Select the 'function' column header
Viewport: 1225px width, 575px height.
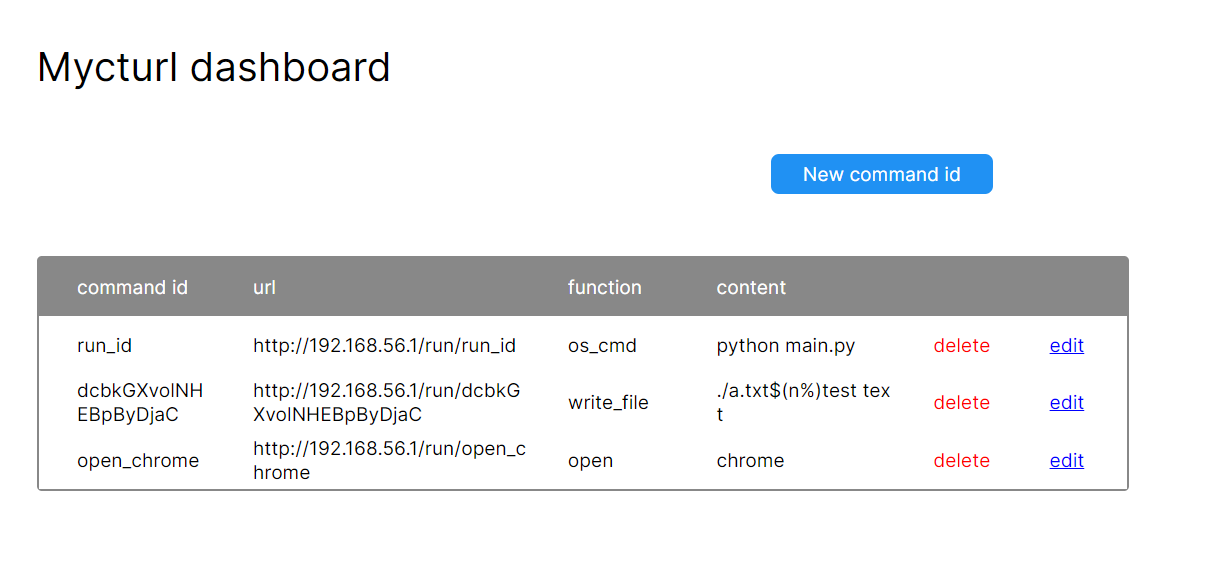coord(604,288)
